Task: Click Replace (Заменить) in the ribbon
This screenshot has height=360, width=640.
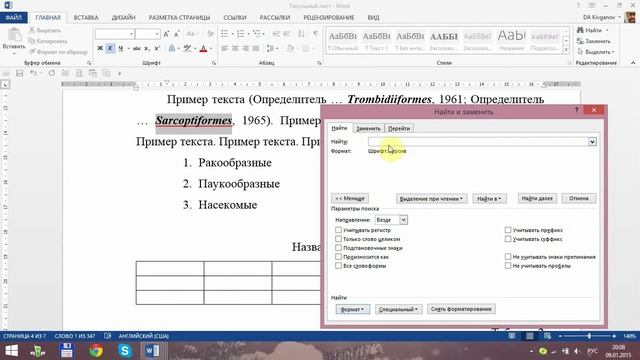Action: coord(594,41)
